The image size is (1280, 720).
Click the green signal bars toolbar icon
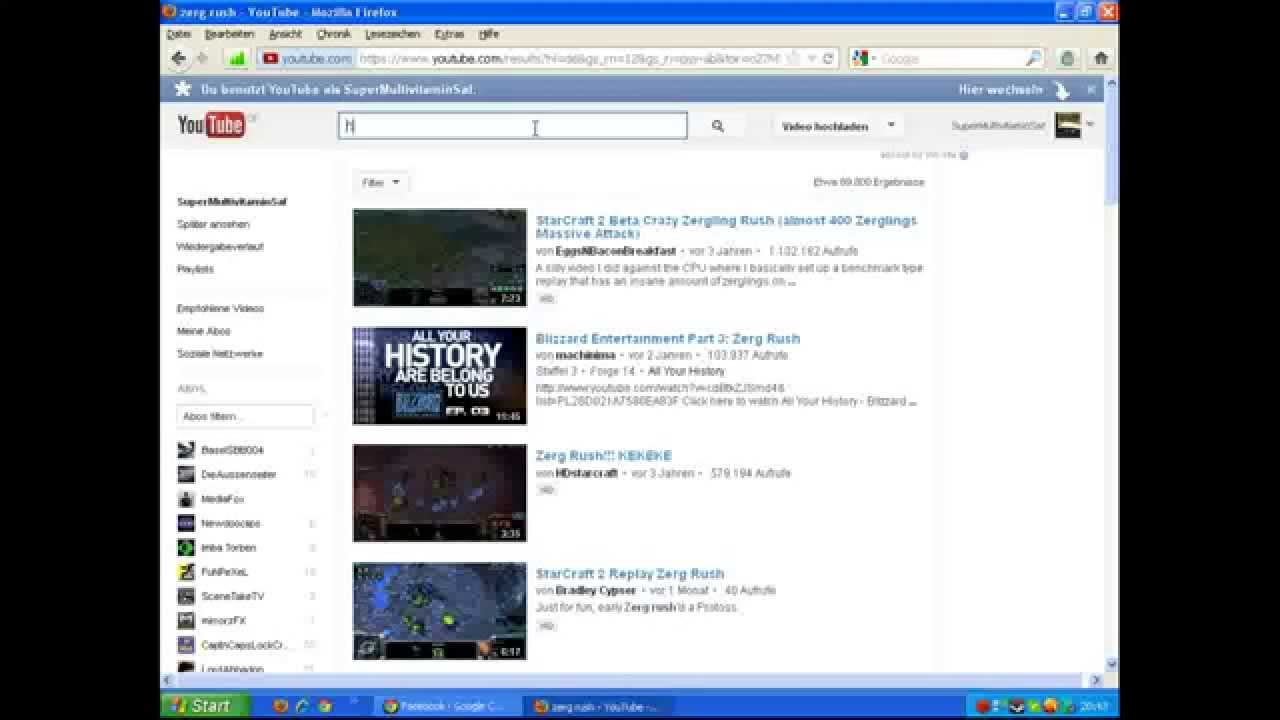[237, 58]
